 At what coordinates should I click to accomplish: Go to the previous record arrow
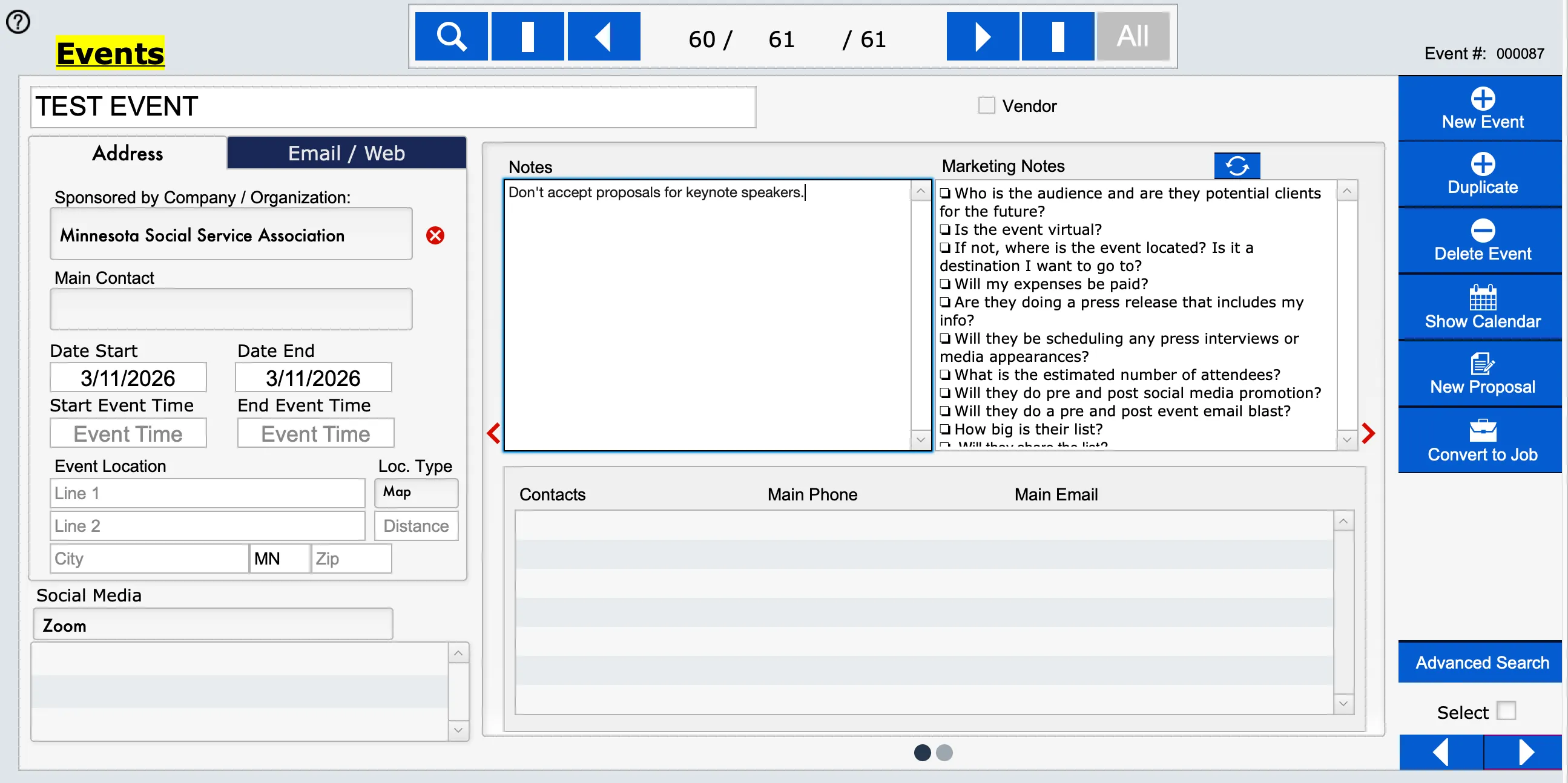tap(603, 37)
